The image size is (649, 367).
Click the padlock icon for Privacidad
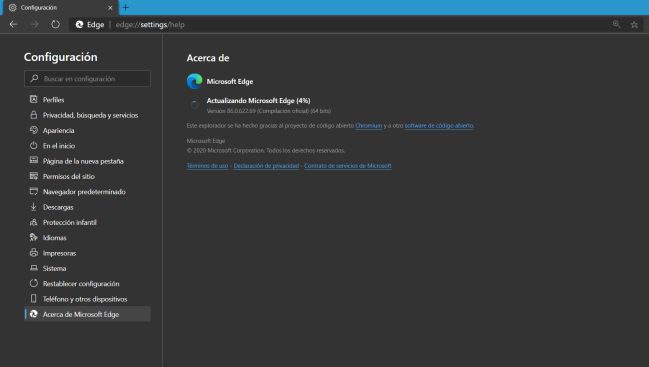34,115
